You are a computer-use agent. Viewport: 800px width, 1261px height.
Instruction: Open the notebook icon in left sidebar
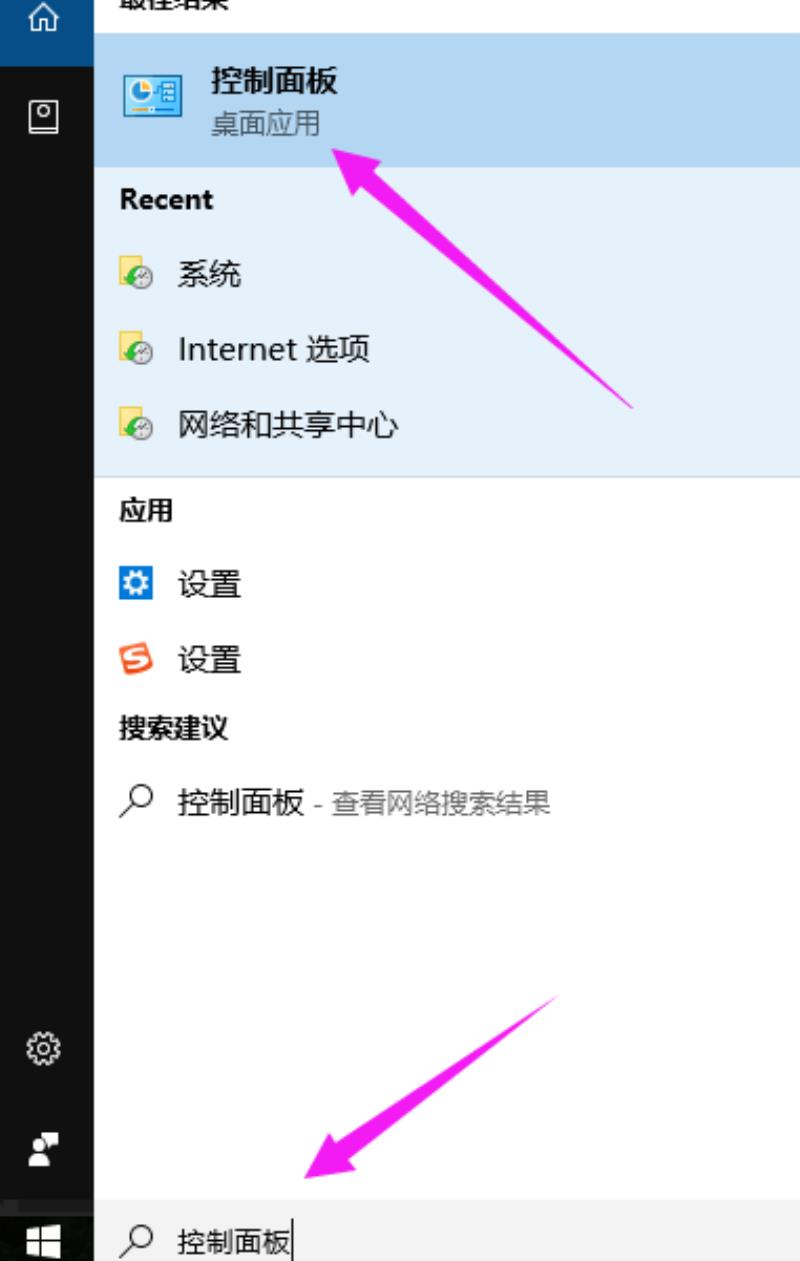pos(43,117)
